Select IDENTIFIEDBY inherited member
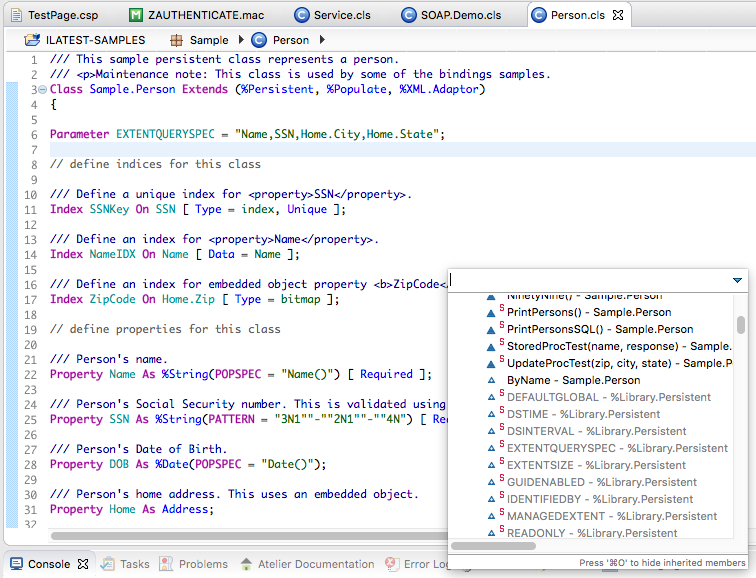Viewport: 756px width, 578px height. pos(600,499)
